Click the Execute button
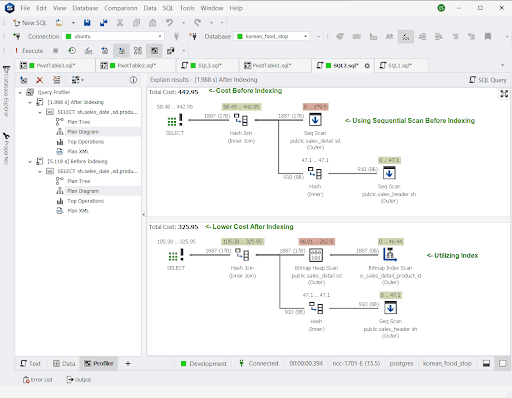This screenshot has height=398, width=512. (x=29, y=51)
